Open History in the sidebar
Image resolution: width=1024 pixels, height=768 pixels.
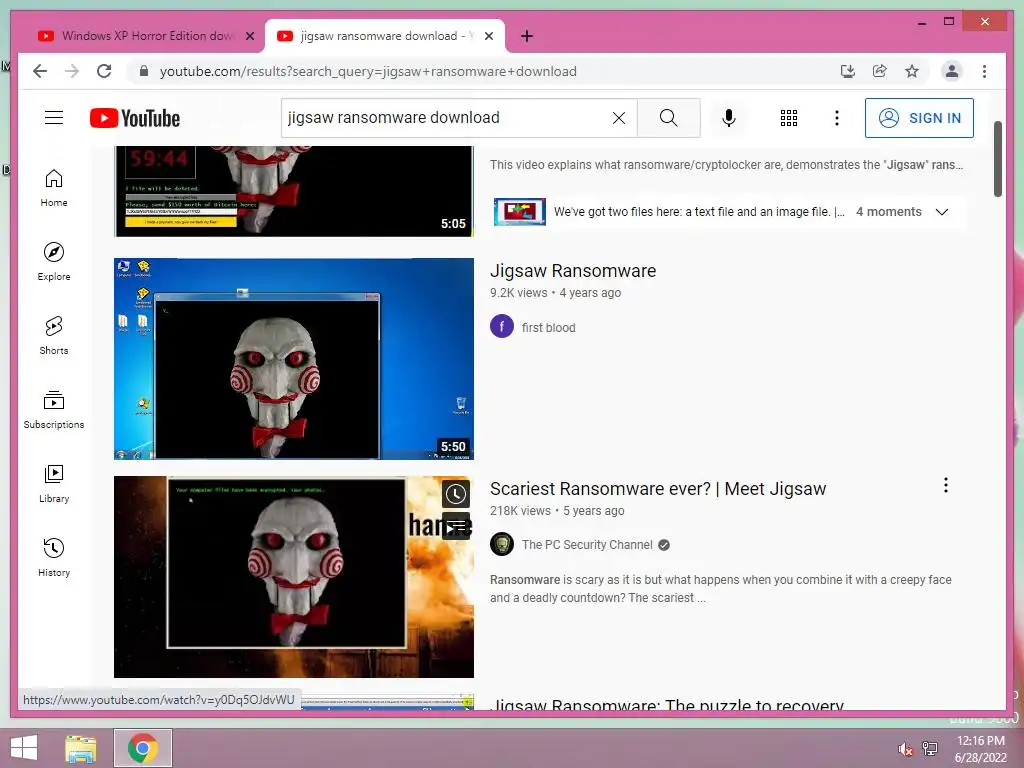(54, 557)
